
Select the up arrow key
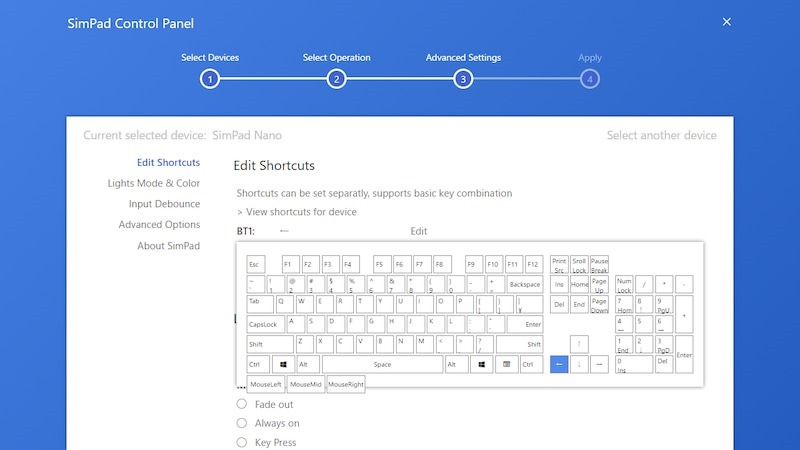click(x=579, y=344)
